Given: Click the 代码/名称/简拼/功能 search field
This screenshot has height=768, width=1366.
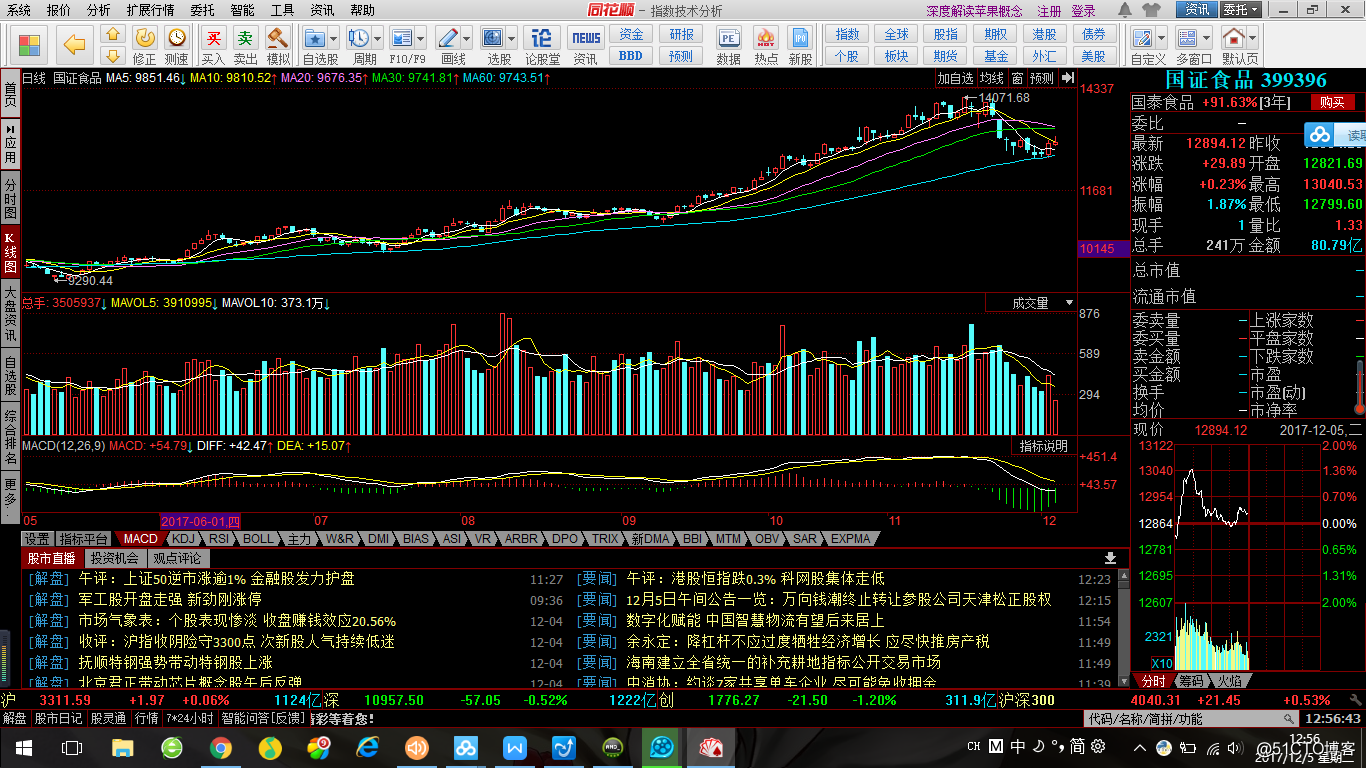Looking at the screenshot, I should pos(1193,719).
